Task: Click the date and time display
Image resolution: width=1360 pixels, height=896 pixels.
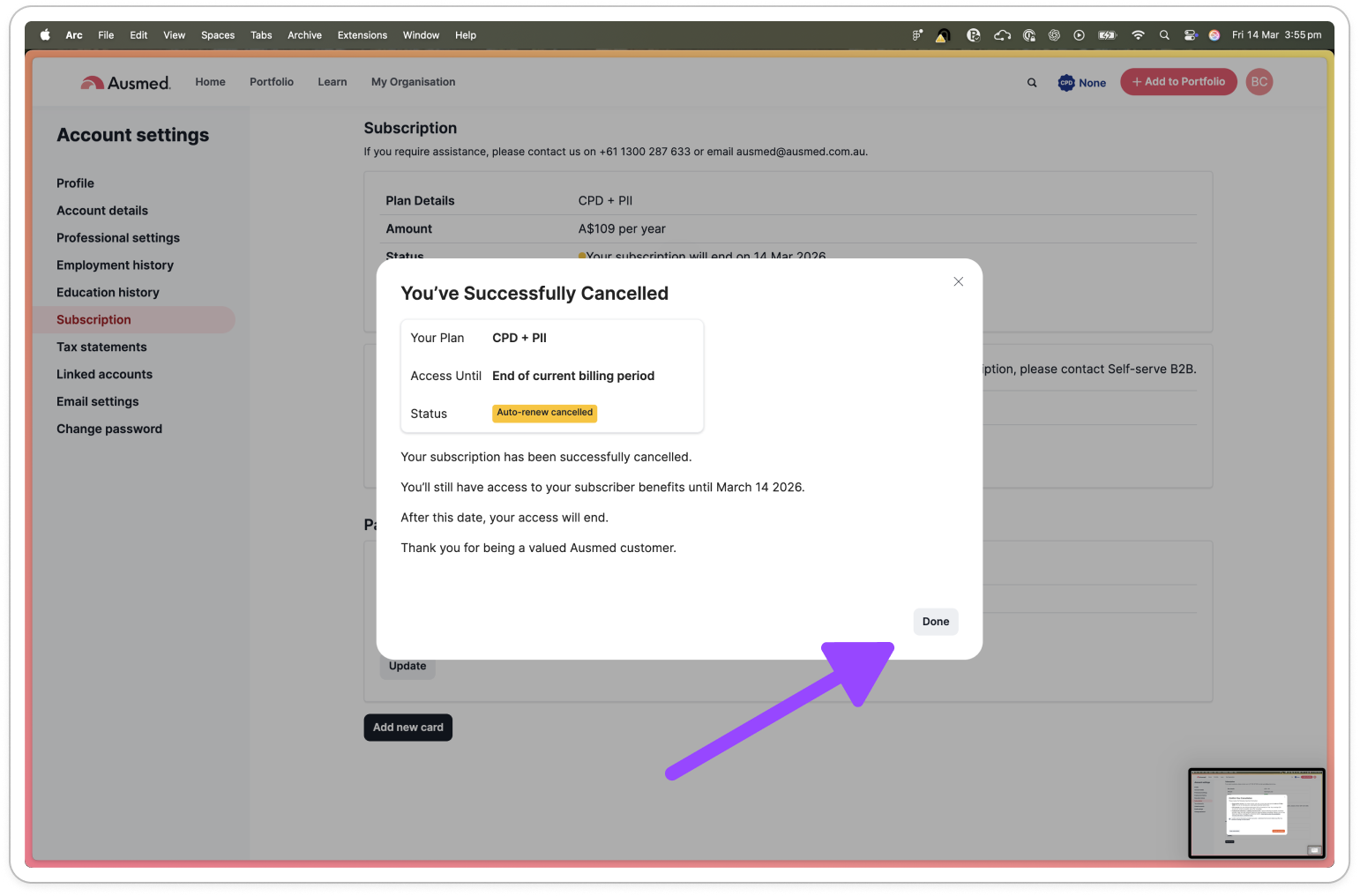Action: pos(1276,35)
